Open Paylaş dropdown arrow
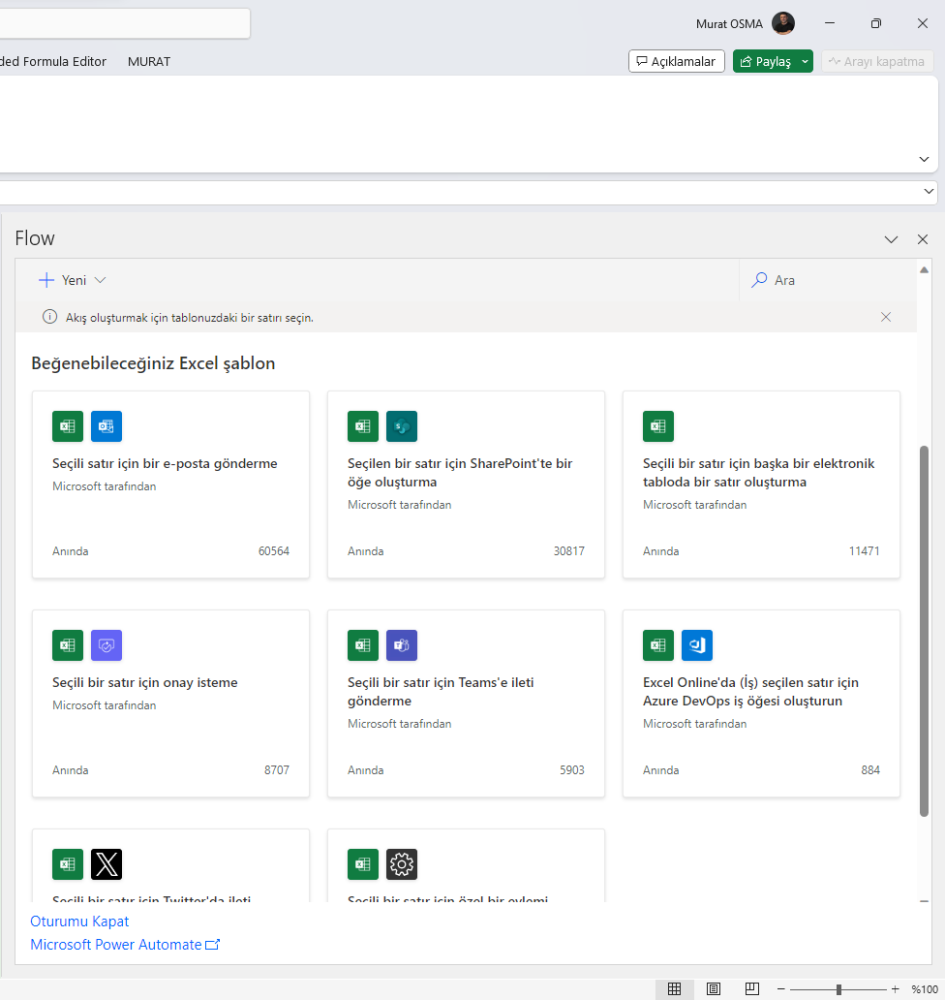945x1000 pixels. tap(805, 61)
